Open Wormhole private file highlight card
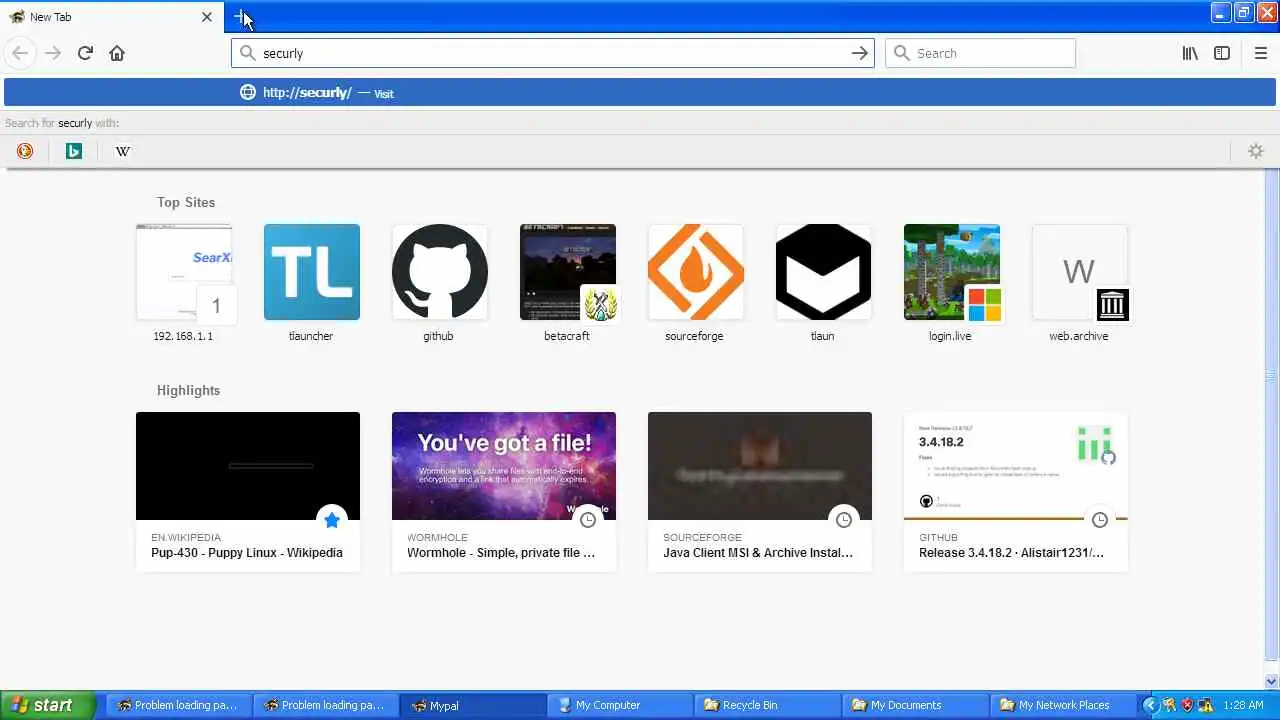 [504, 491]
